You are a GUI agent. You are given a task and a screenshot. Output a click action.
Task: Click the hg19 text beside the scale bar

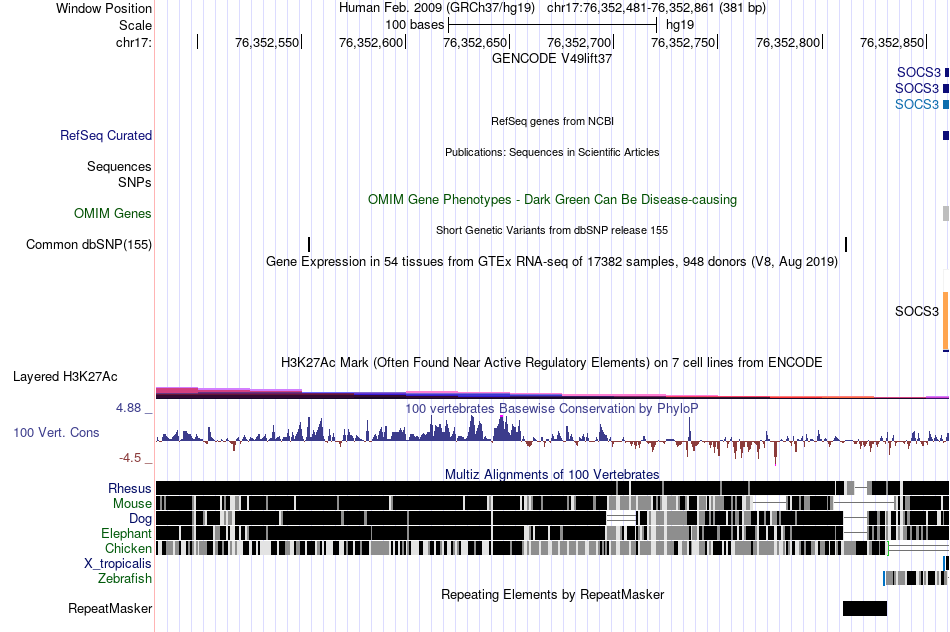point(680,25)
